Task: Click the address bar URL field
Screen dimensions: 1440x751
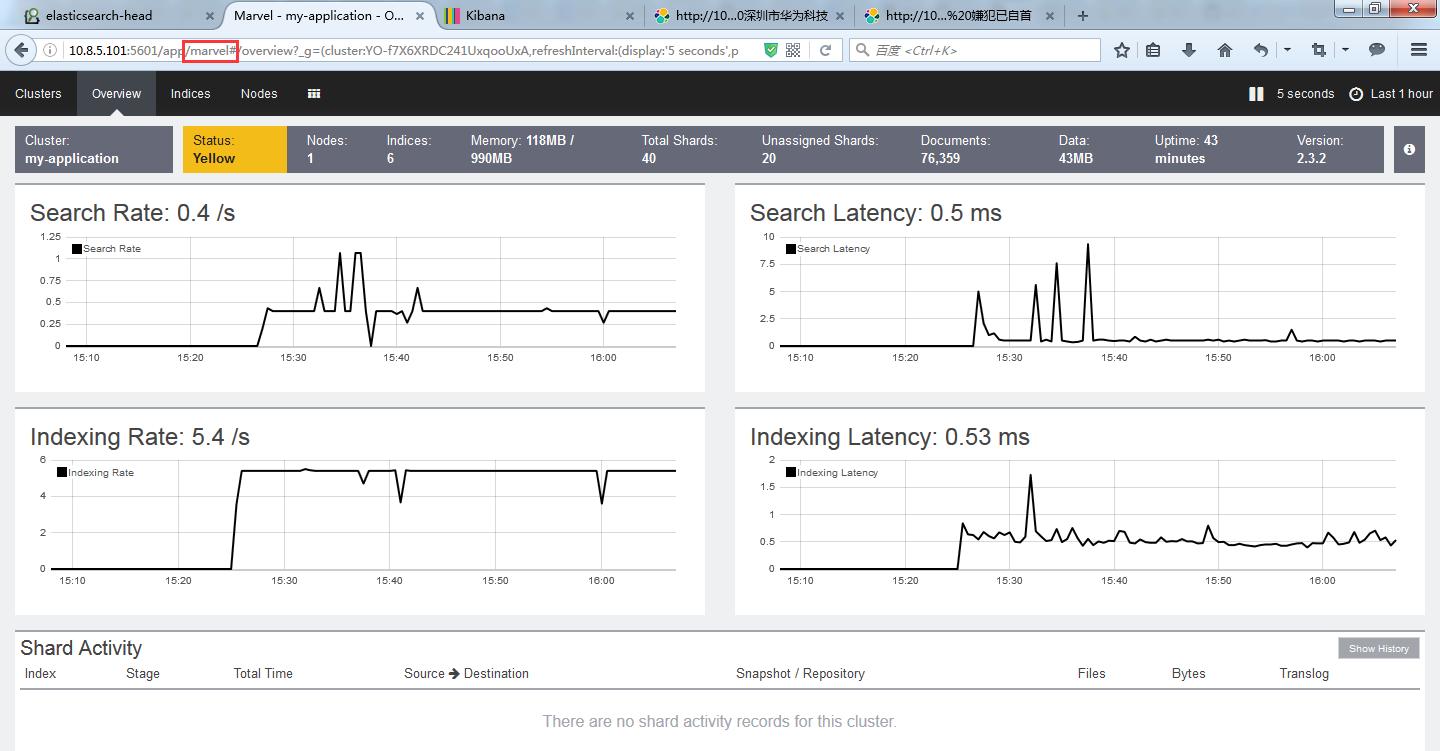Action: point(410,50)
